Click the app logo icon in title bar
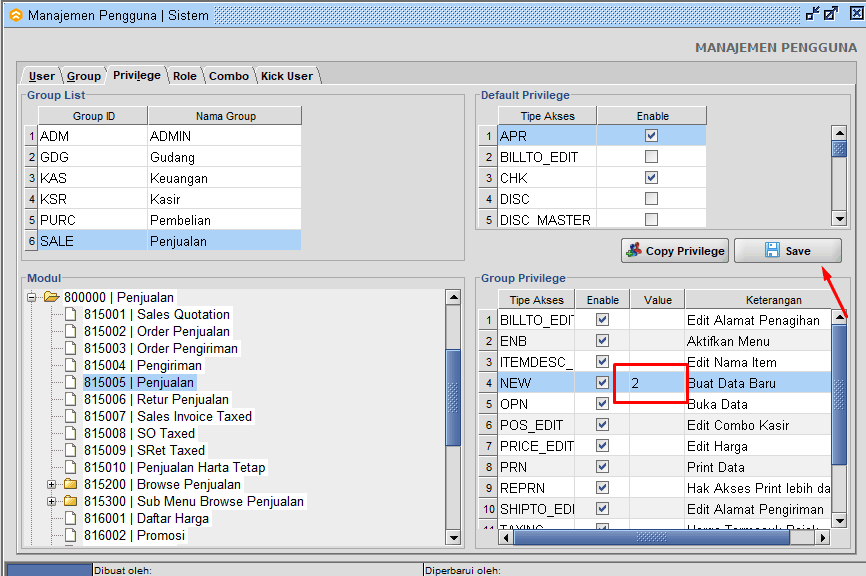The width and height of the screenshot is (866, 576). coord(15,15)
